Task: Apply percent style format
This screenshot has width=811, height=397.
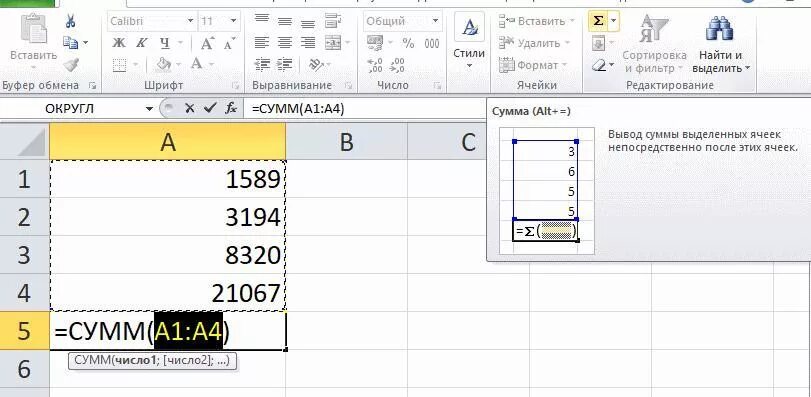Action: pos(408,43)
